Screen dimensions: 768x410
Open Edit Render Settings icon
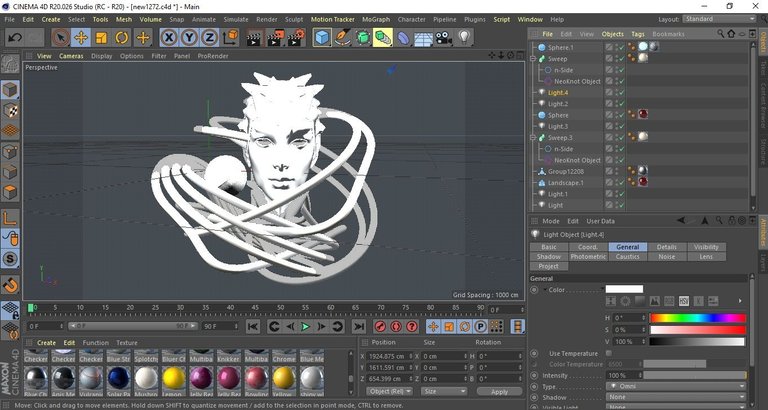(x=297, y=38)
